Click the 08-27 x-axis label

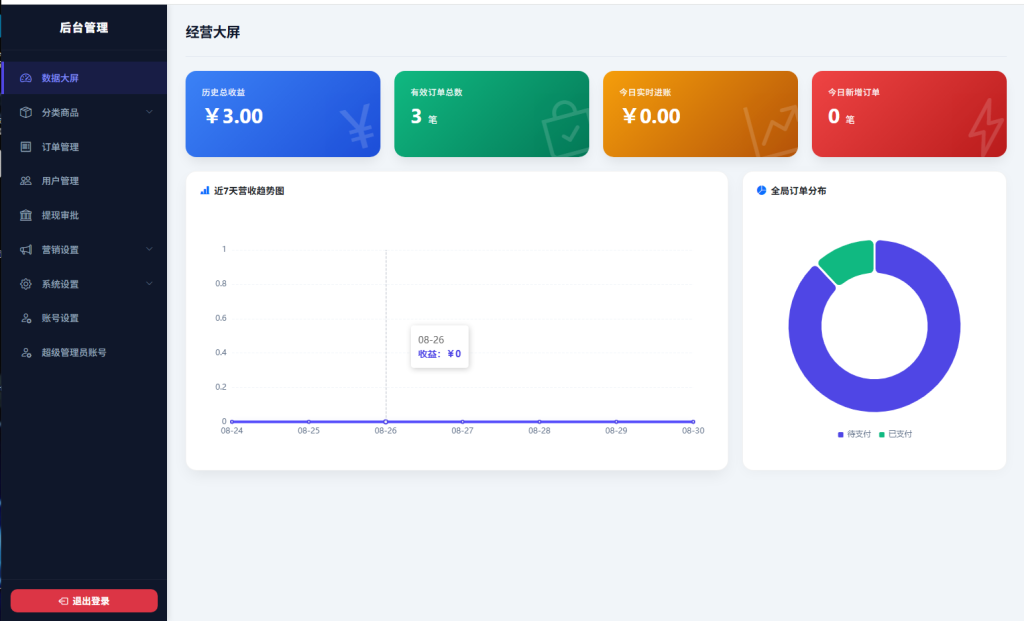tap(462, 431)
